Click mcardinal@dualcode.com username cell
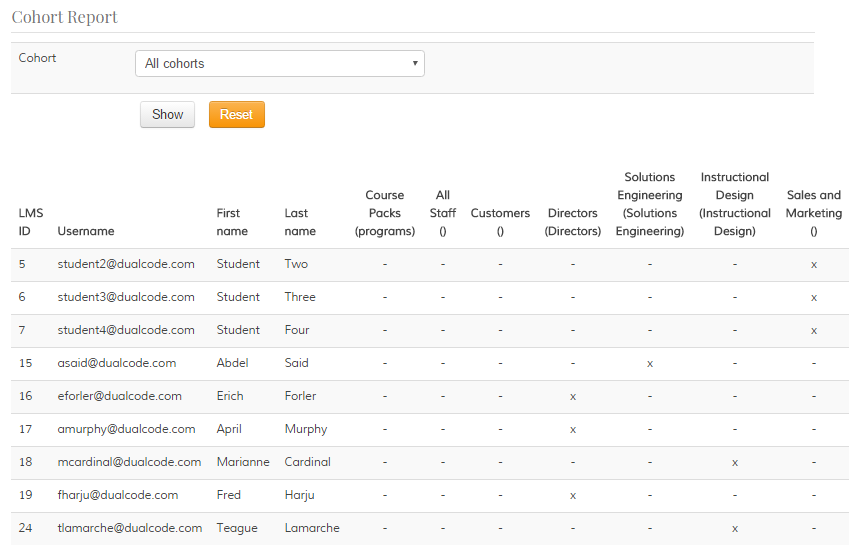Screen dimensions: 861x547 pos(129,462)
